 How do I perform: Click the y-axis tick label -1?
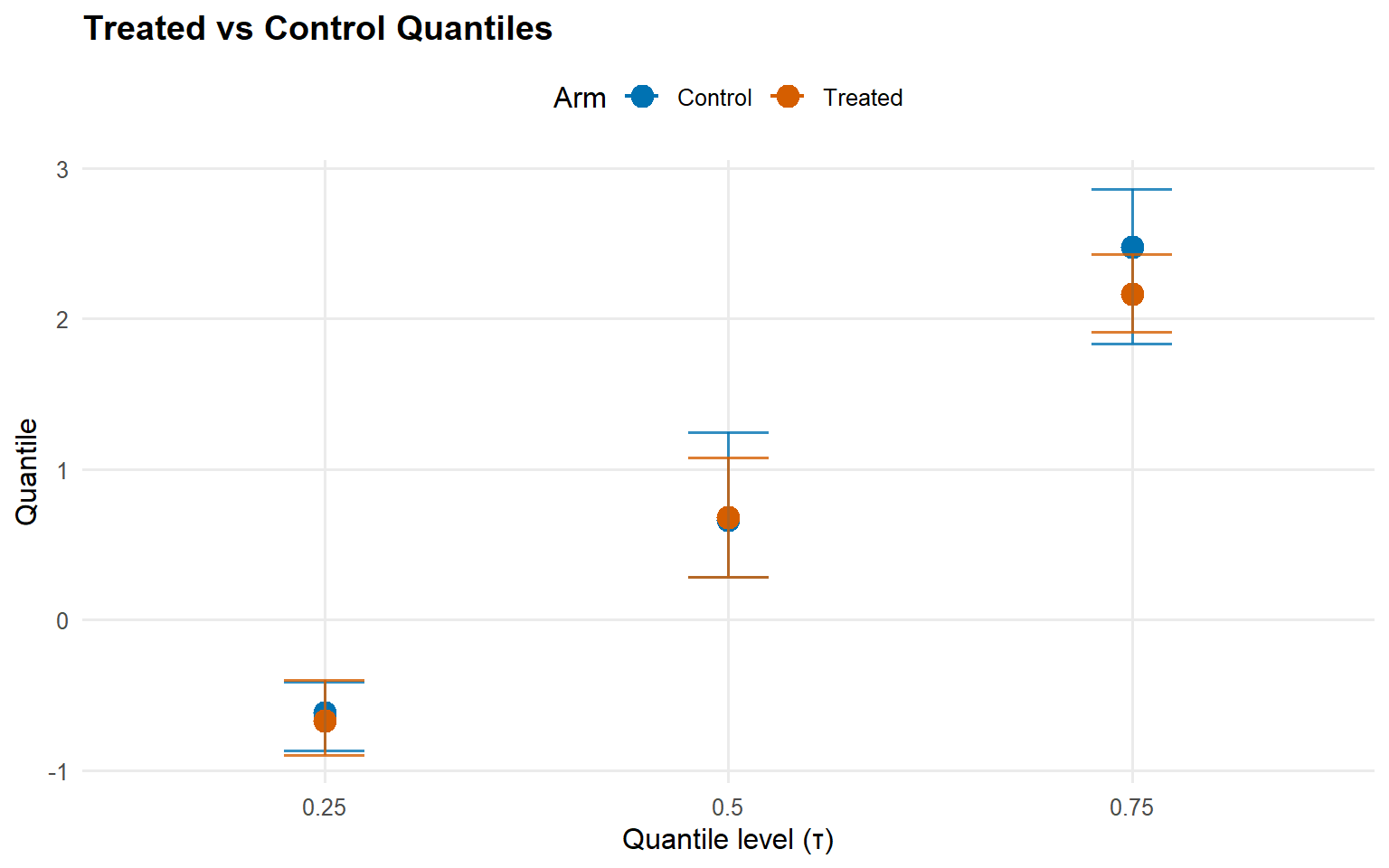(x=58, y=772)
